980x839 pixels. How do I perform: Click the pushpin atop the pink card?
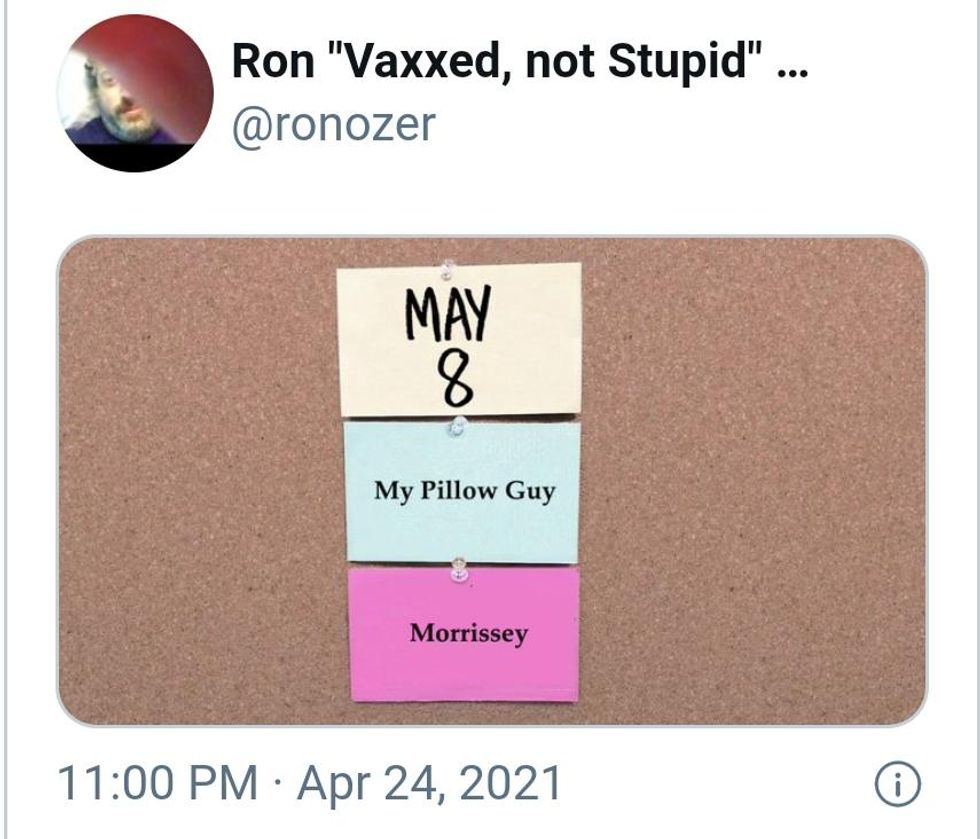(x=459, y=570)
